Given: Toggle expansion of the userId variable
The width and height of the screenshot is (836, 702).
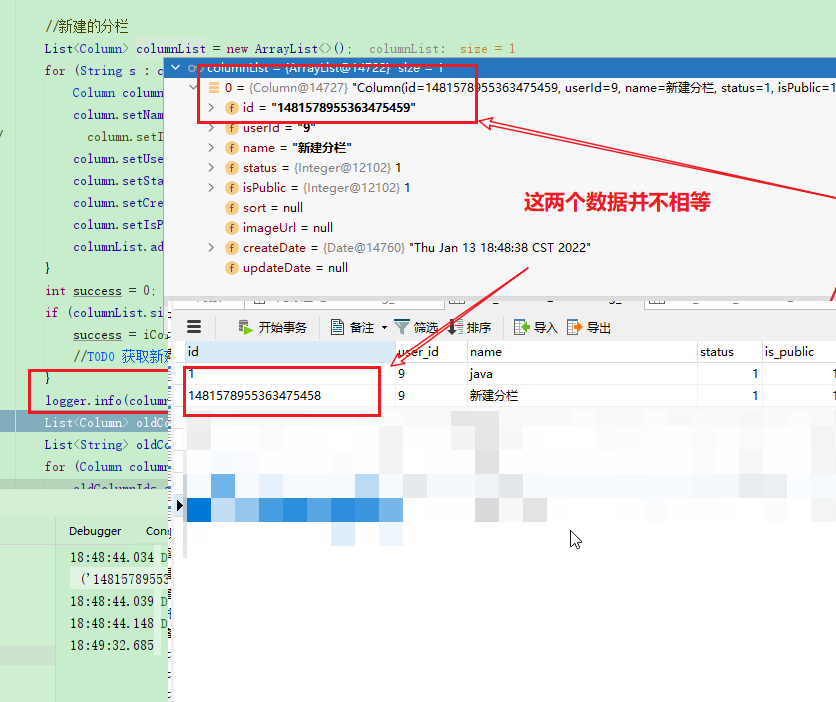Looking at the screenshot, I should click(x=211, y=128).
